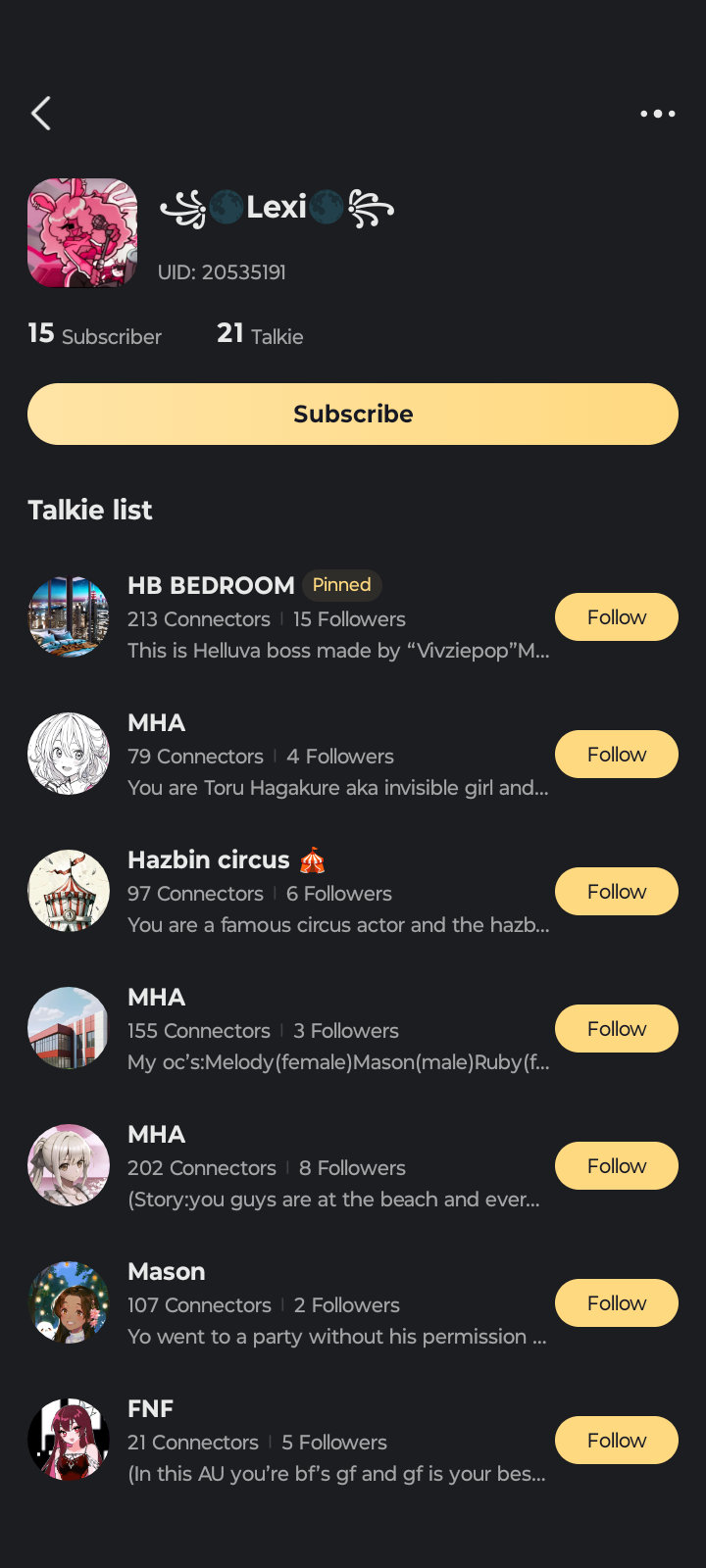Open the Hazbin circus talkie title
This screenshot has height=1568, width=706.
click(209, 859)
